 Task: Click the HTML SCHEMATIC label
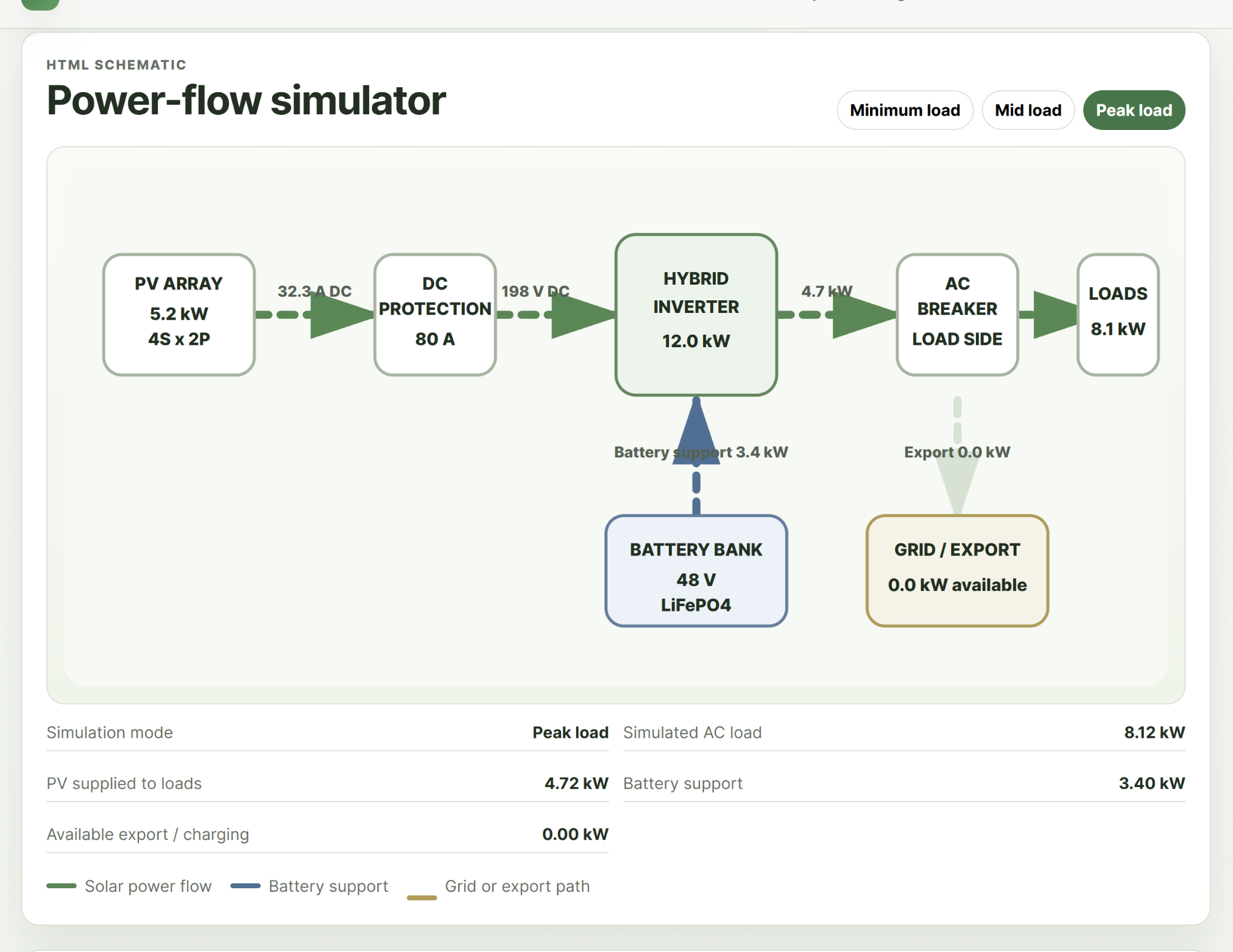[116, 65]
